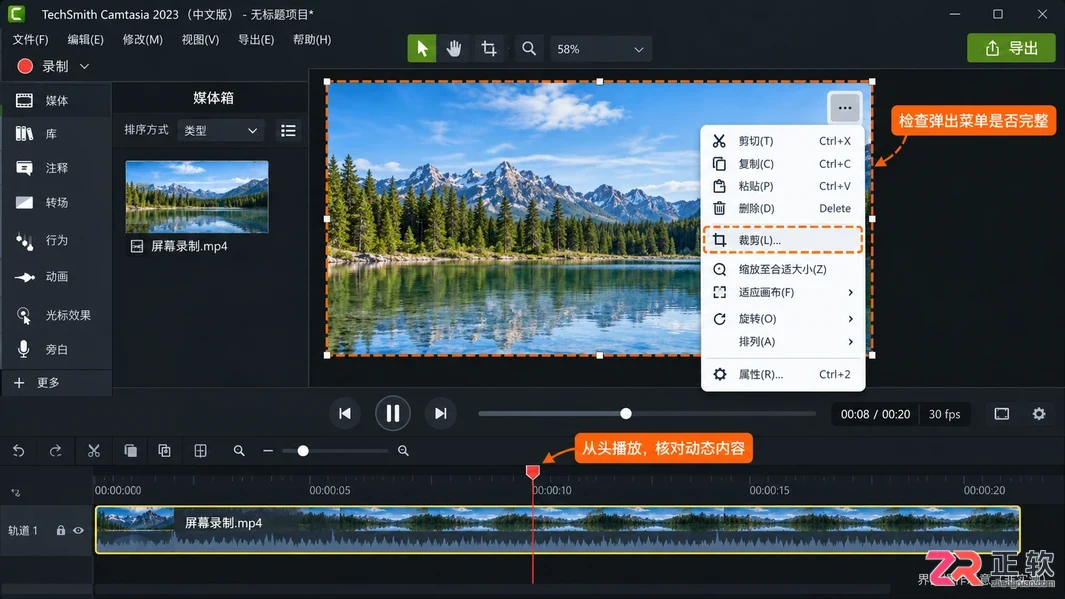The height and width of the screenshot is (599, 1065).
Task: Cut with the timeline scissors icon
Action: pyautogui.click(x=94, y=451)
